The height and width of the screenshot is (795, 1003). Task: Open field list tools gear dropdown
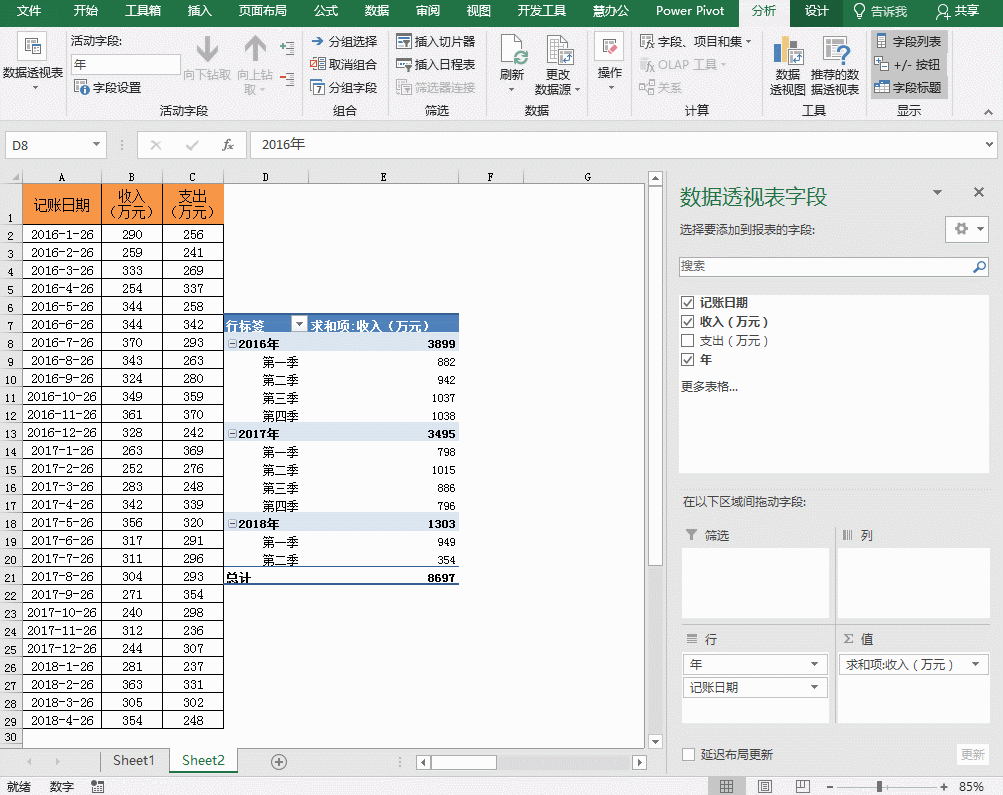click(967, 229)
